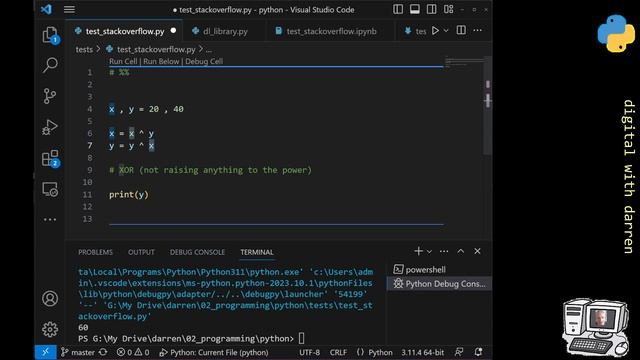Change file encoding UTF-8
This screenshot has width=640, height=360.
309,352
